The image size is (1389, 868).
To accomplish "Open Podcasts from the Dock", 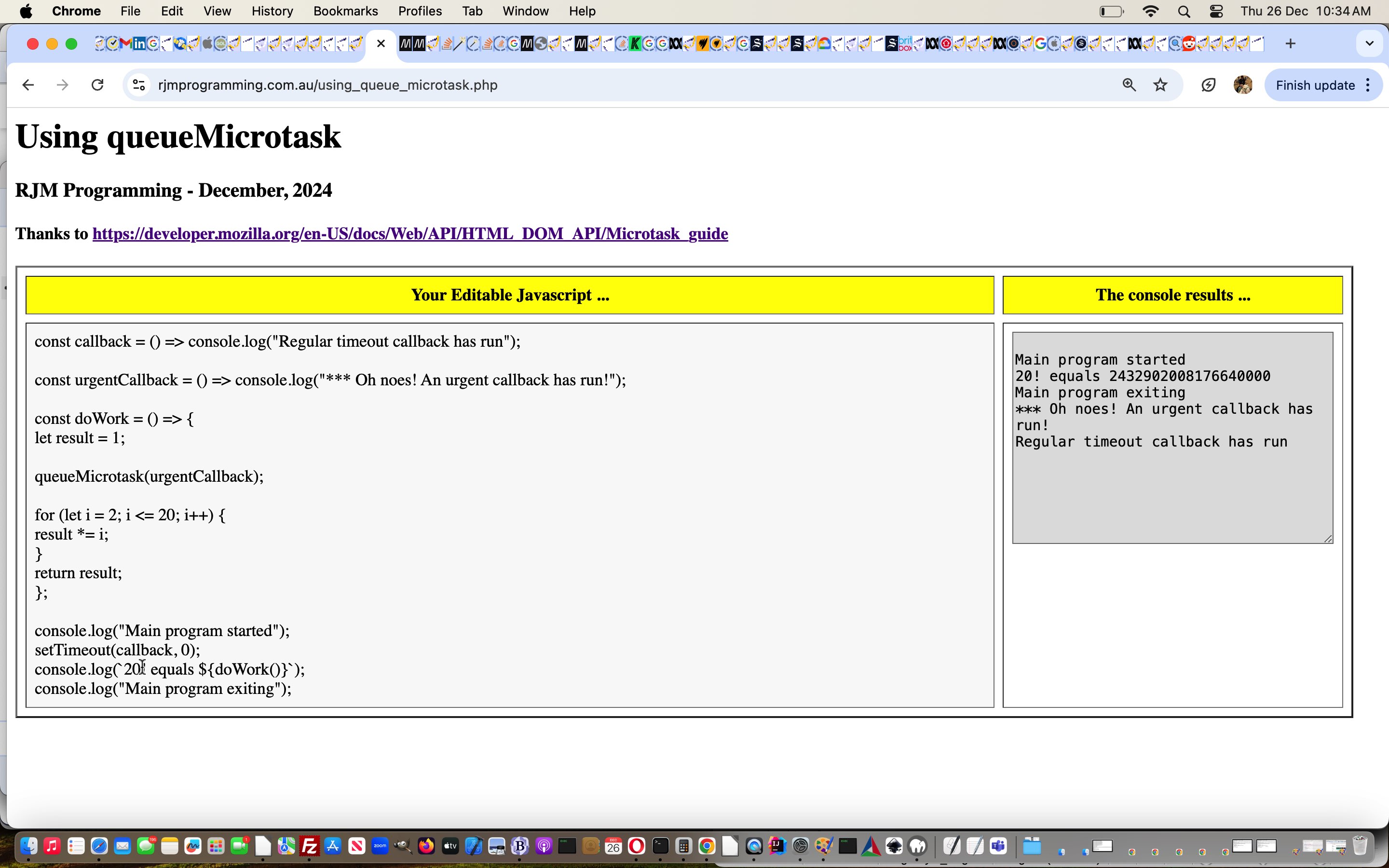I will click(544, 846).
